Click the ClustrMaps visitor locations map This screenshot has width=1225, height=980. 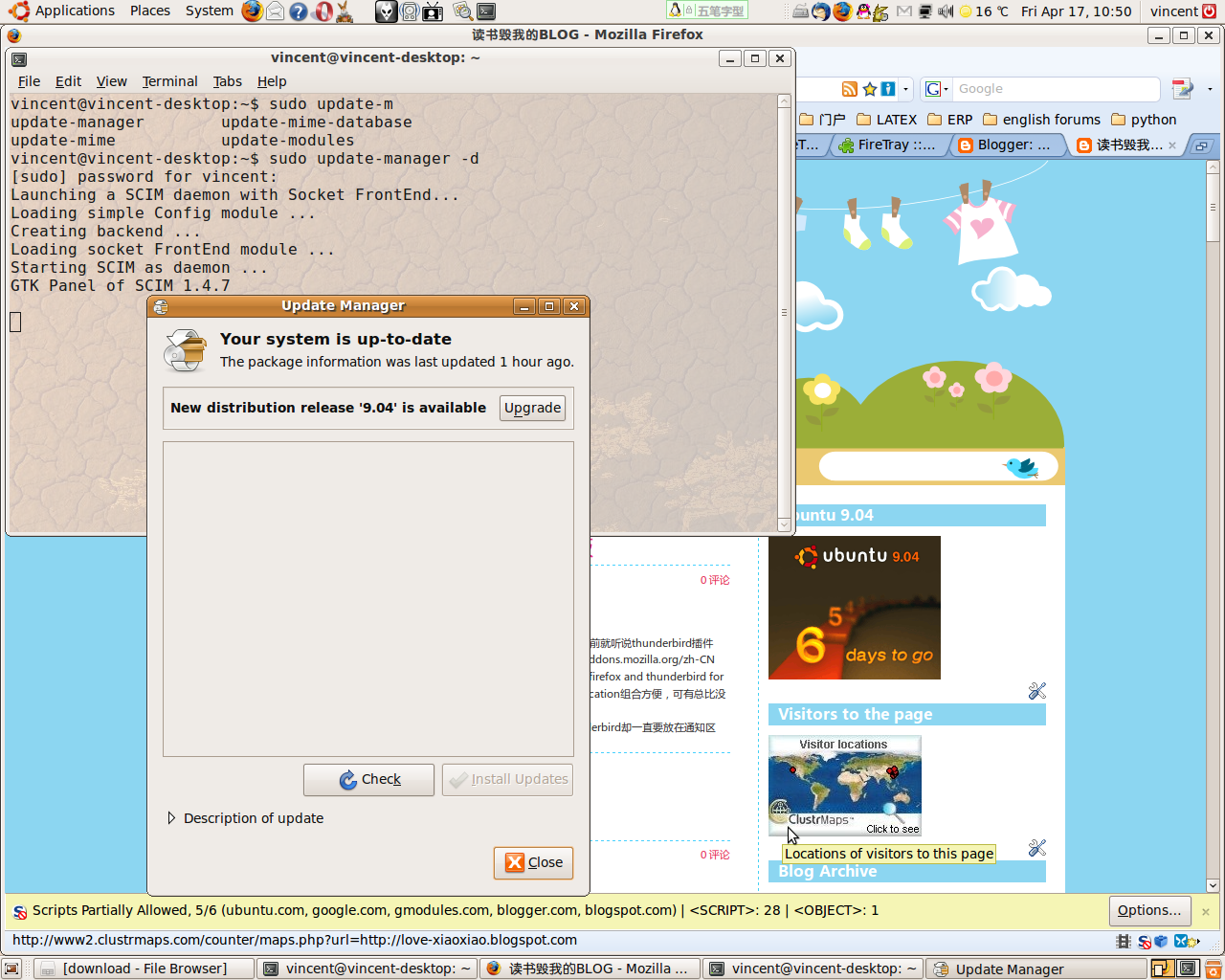click(x=845, y=786)
